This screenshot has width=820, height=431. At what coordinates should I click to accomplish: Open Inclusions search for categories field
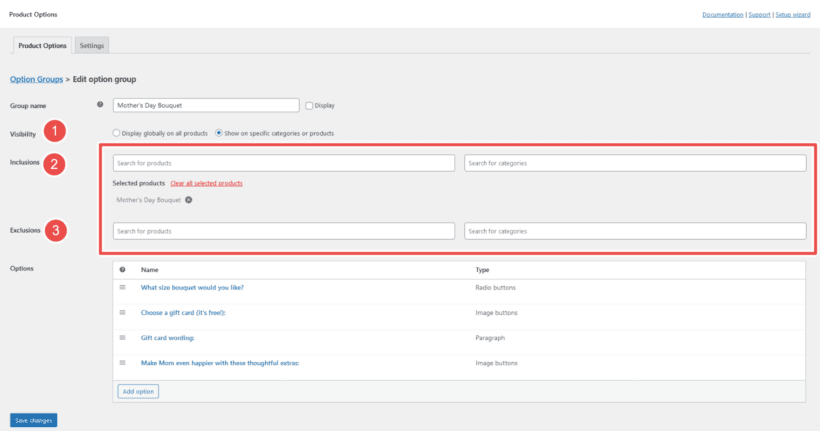(635, 163)
